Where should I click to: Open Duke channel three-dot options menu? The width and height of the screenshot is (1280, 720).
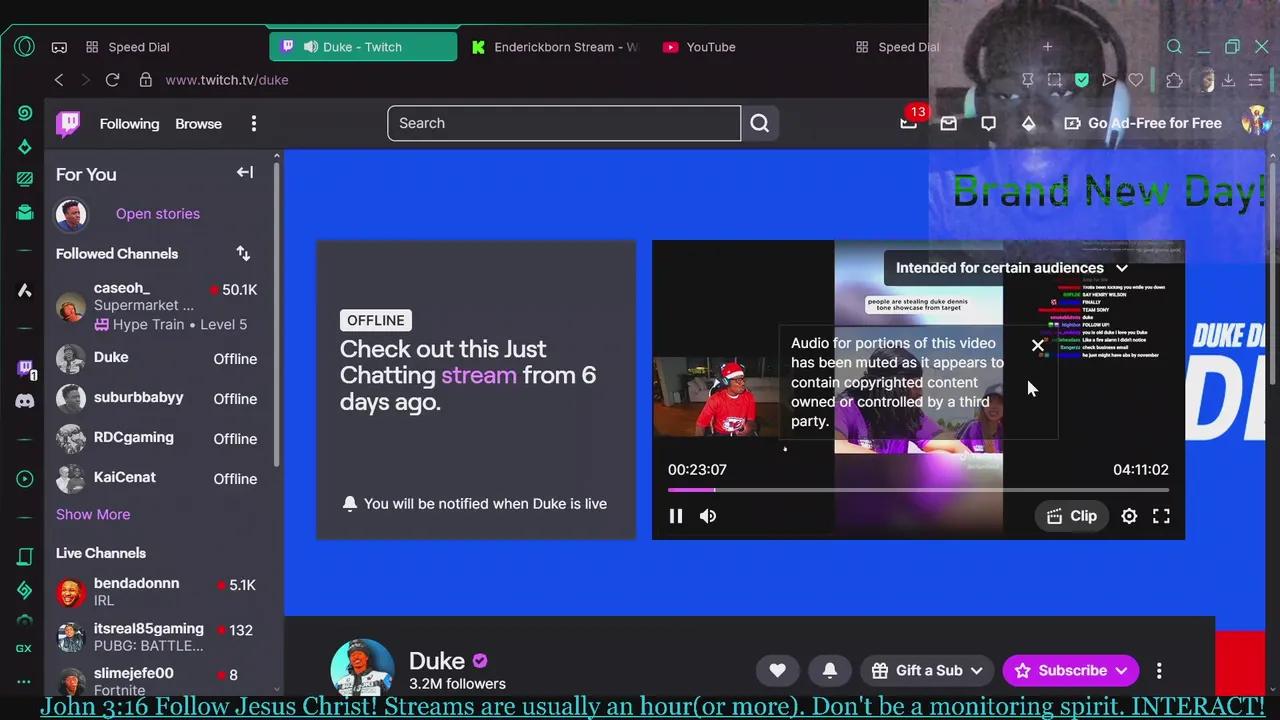1159,671
